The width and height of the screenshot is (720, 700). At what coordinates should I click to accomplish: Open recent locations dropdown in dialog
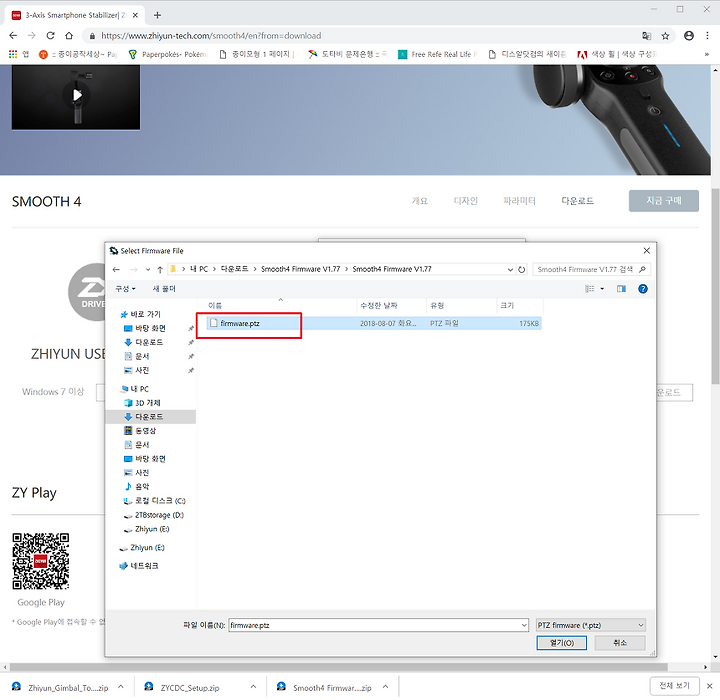tap(148, 270)
